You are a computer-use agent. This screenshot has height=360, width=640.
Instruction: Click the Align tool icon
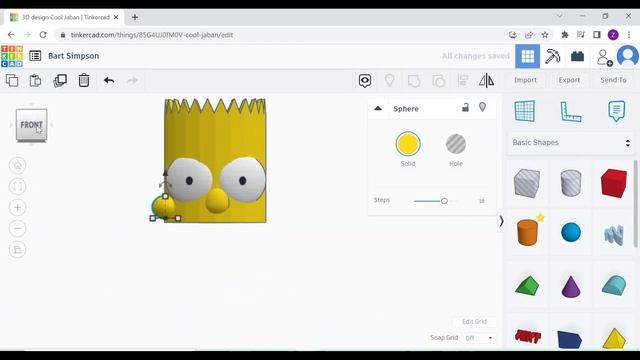click(462, 80)
